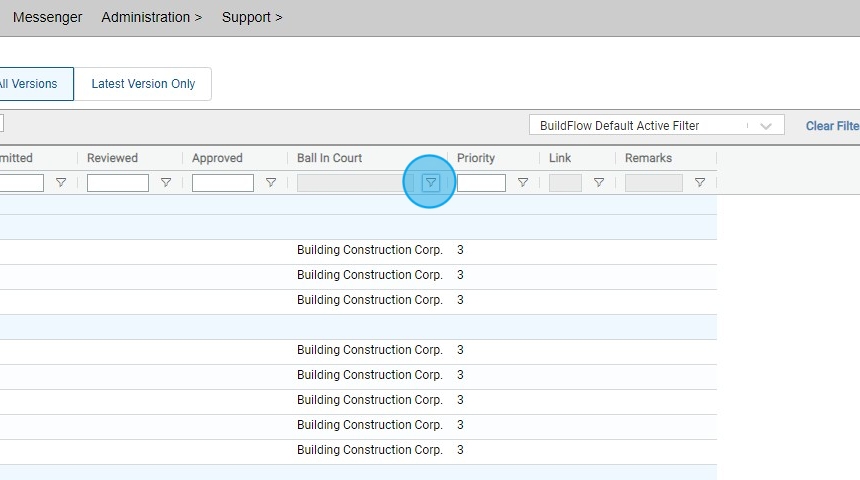
Task: Click the Priority filter text field
Action: coord(481,183)
